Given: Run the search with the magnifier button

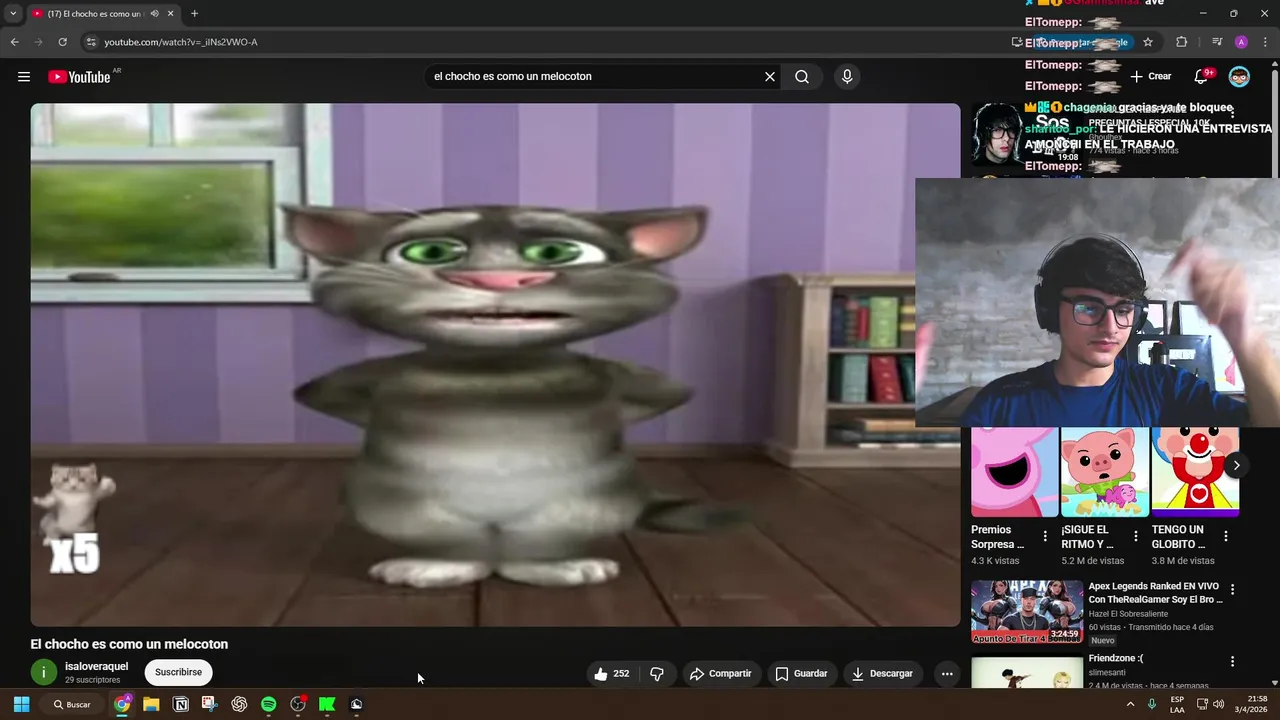Looking at the screenshot, I should 802,77.
